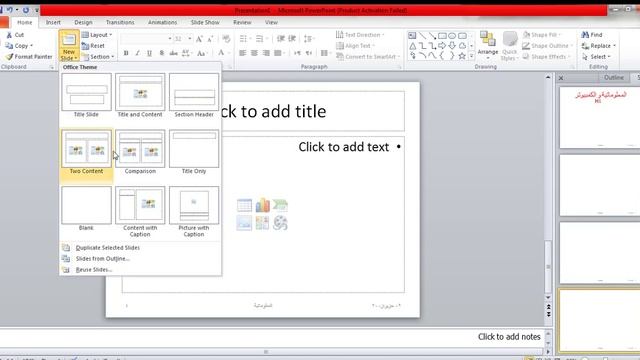Click the Reset slide icon
The width and height of the screenshot is (640, 360).
point(85,46)
